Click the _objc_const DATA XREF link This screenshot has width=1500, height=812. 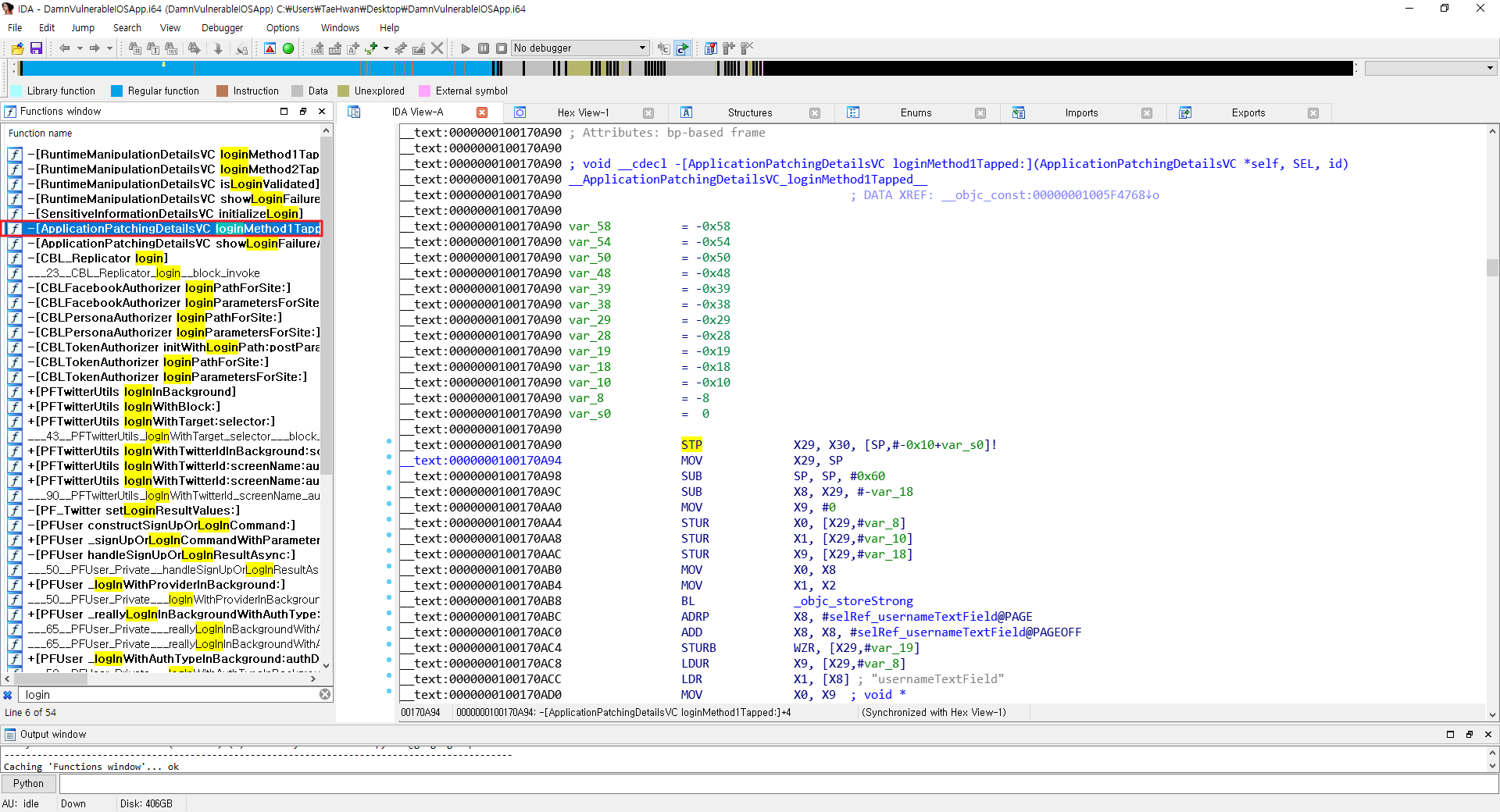click(1050, 195)
